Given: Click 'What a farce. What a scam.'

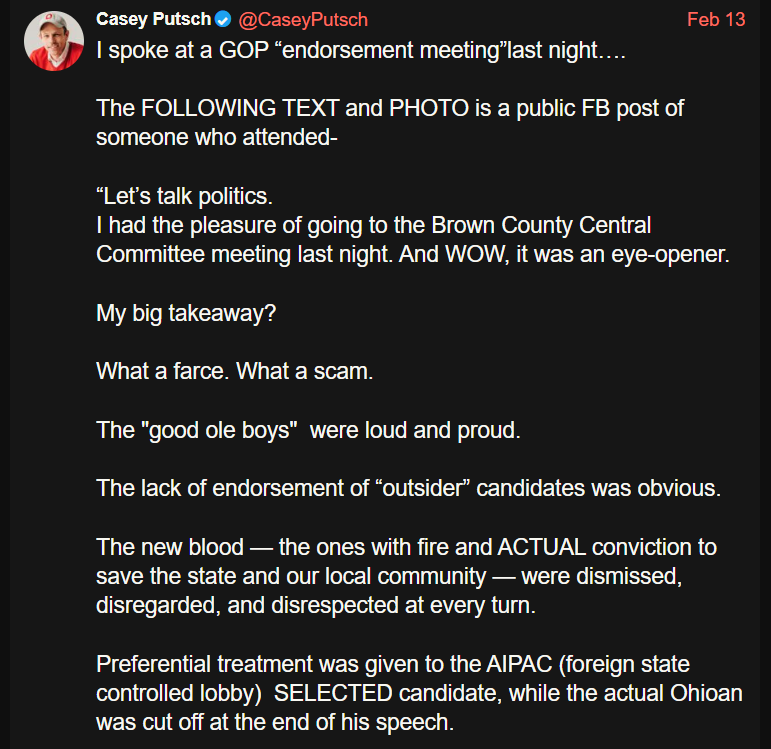Looking at the screenshot, I should 234,371.
